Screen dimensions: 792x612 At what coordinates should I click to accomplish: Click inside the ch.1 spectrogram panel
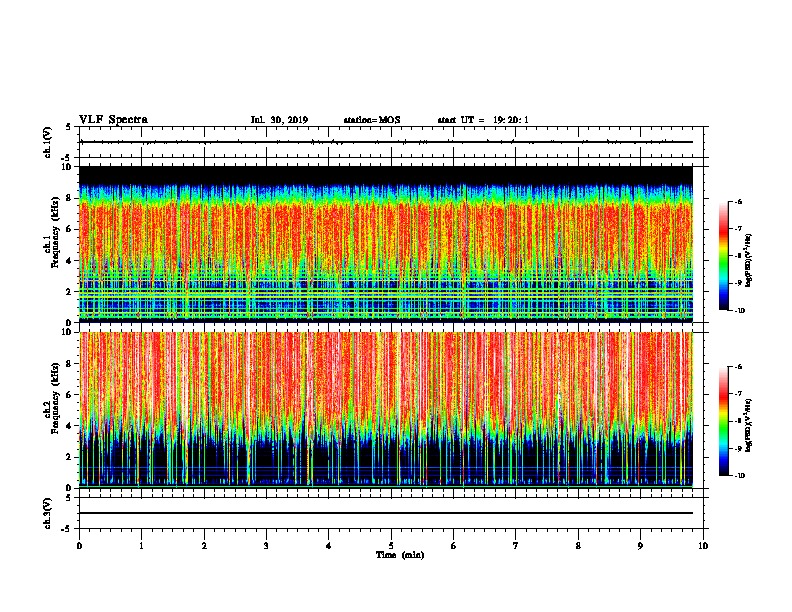coord(386,244)
